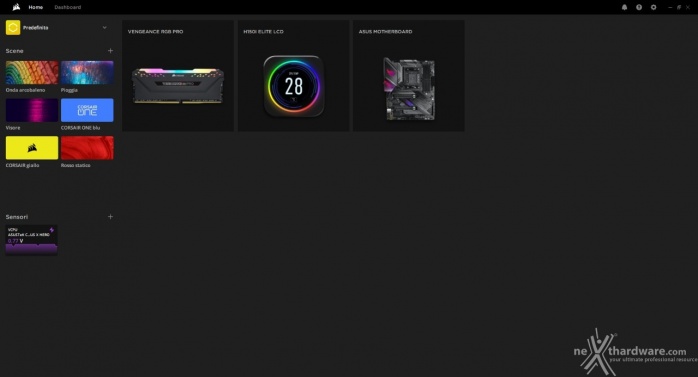Screen dimensions: 698x377
Task: Select the CORSAIR ONE blu scene
Action: (x=87, y=110)
